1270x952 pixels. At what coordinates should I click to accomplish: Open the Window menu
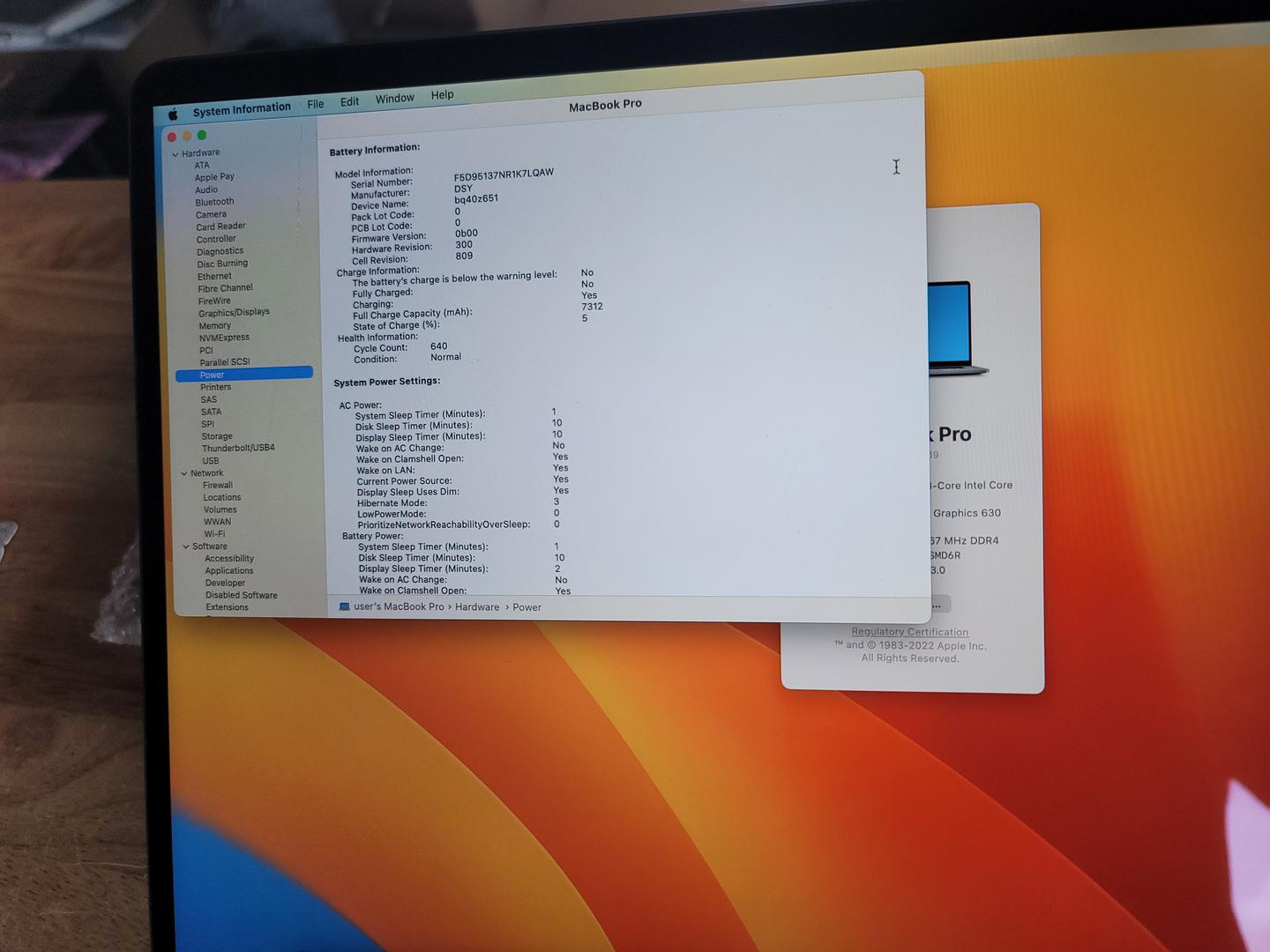(x=395, y=99)
